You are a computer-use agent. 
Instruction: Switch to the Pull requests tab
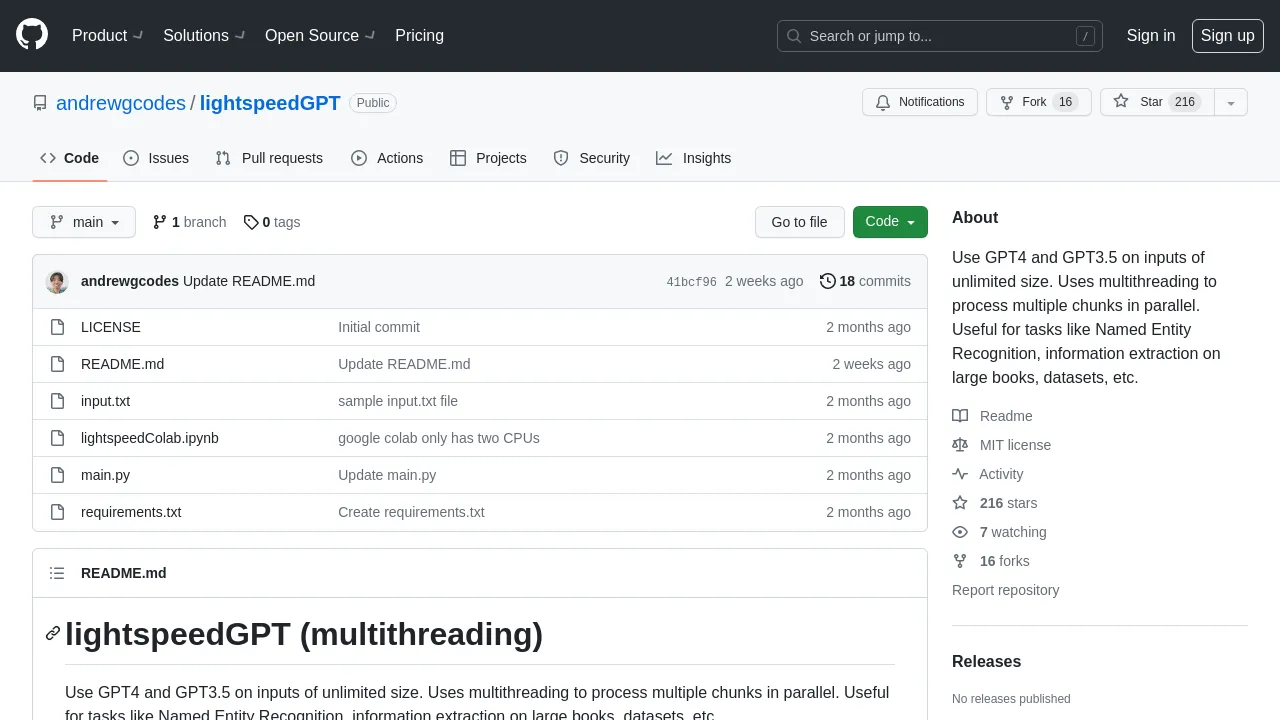(x=269, y=158)
